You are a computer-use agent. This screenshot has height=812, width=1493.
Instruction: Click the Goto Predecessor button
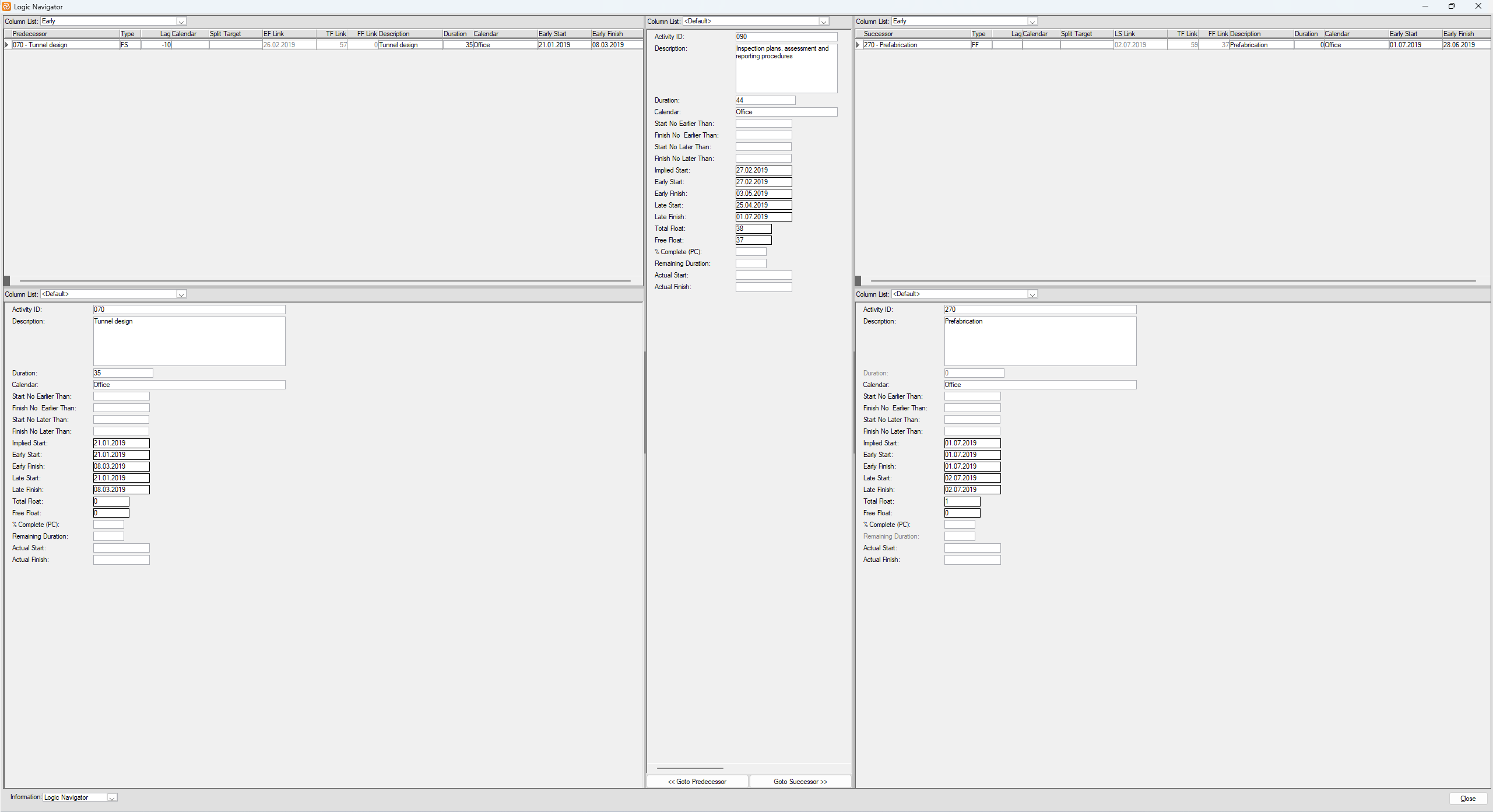point(697,782)
